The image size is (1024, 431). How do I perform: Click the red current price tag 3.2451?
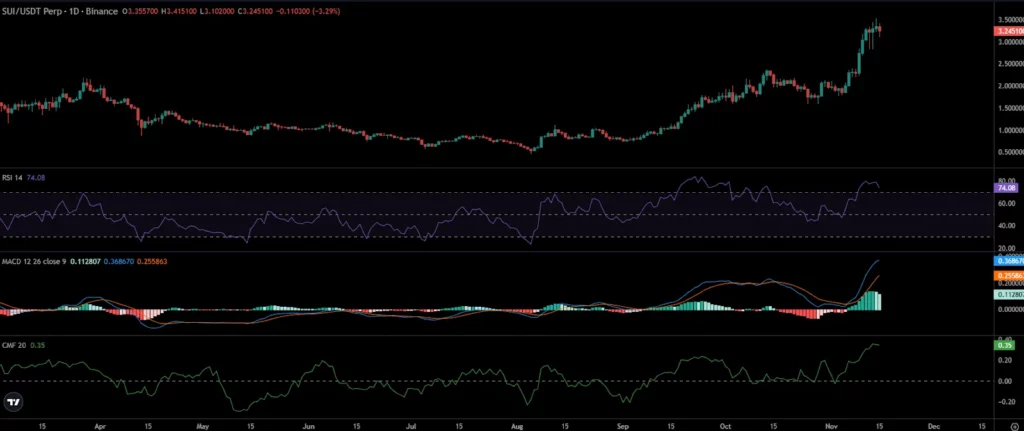tap(1008, 31)
